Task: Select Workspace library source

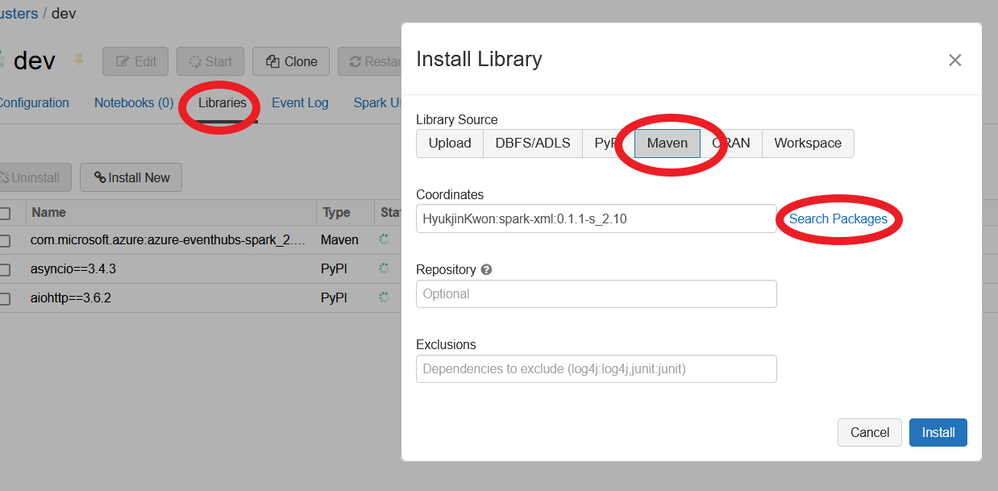Action: coord(807,143)
